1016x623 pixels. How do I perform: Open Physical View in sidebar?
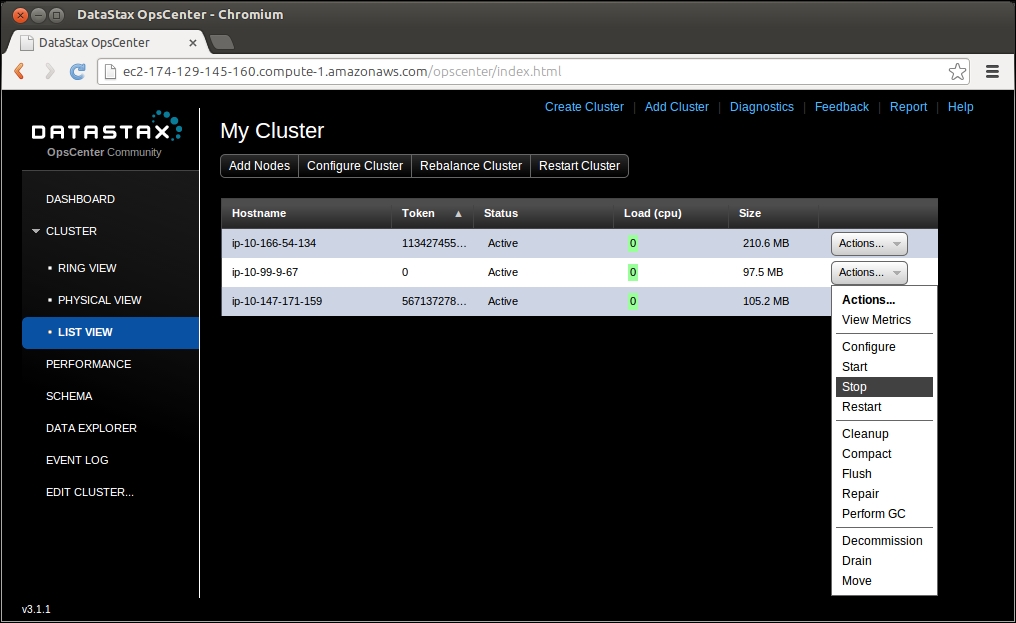pyautogui.click(x=99, y=300)
